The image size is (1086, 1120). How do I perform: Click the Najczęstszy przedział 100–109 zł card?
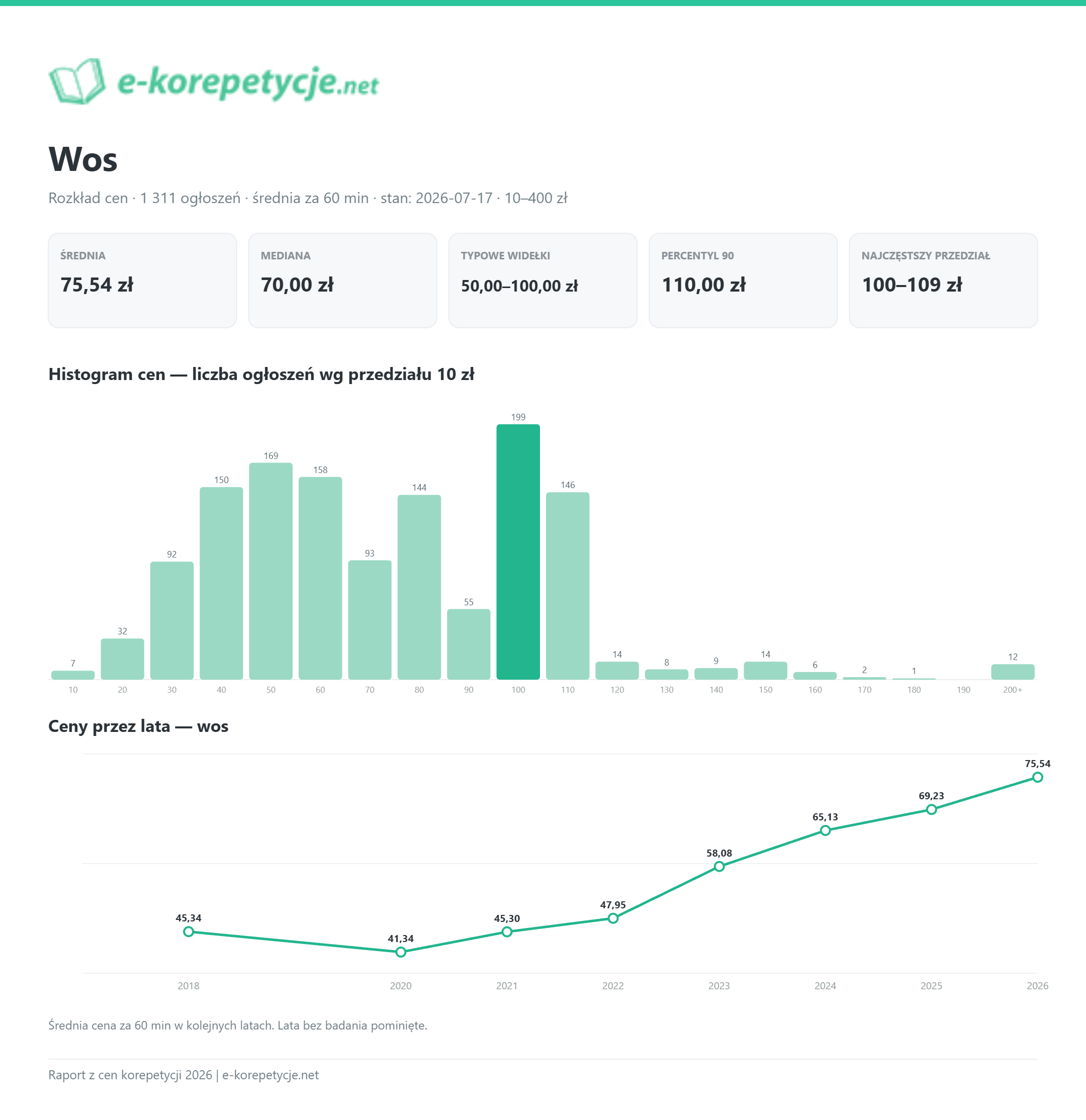coord(943,280)
